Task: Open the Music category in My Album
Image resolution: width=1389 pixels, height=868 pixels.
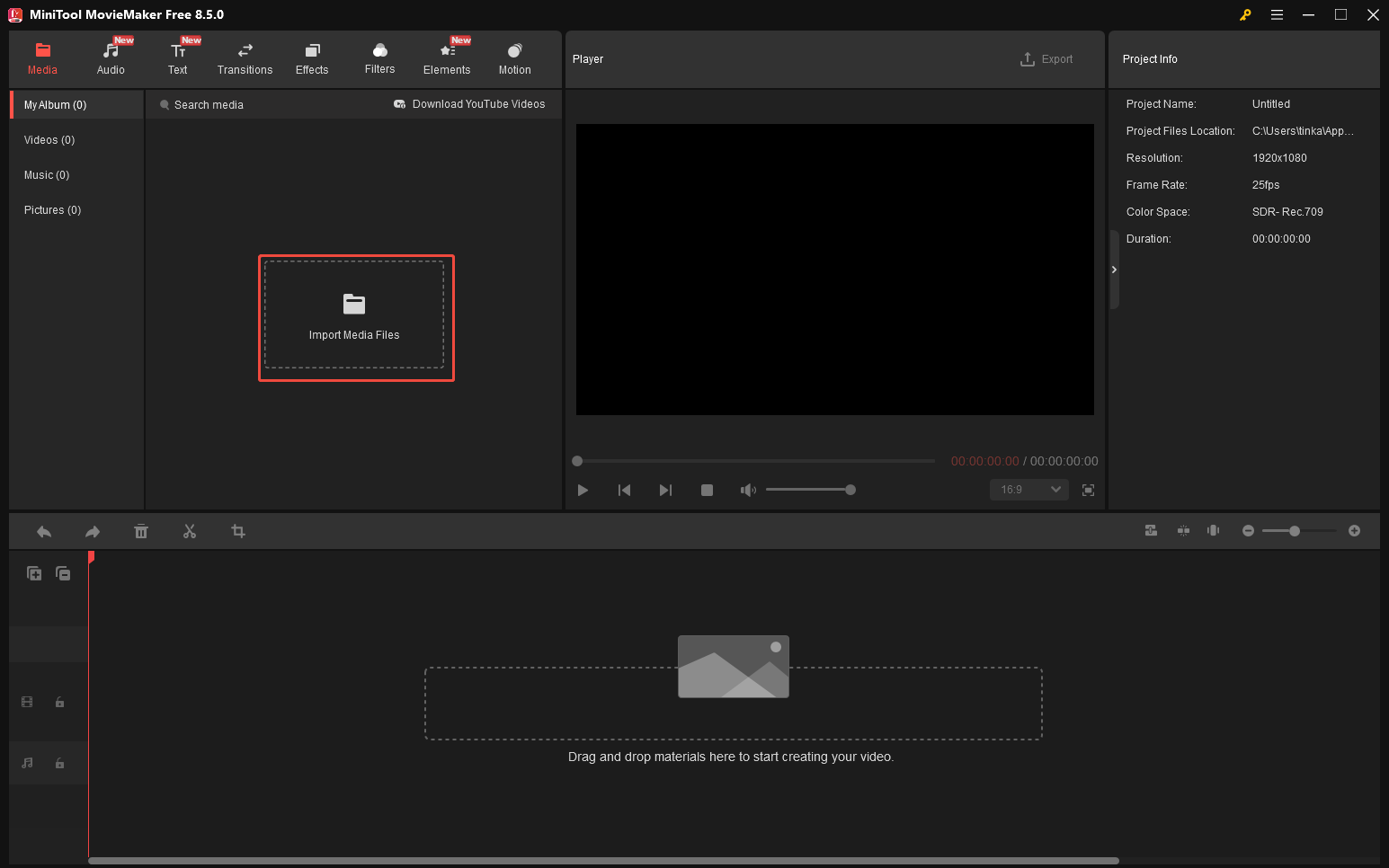Action: (x=47, y=174)
